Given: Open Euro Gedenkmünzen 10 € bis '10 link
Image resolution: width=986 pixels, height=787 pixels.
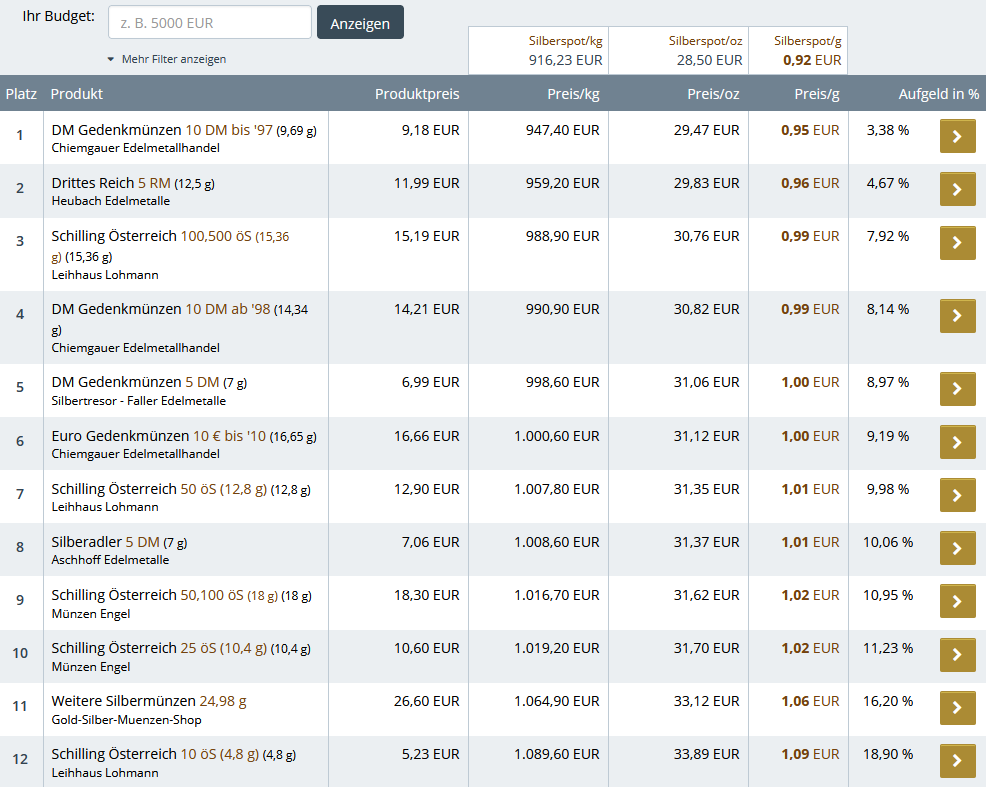Looking at the screenshot, I should pyautogui.click(x=184, y=436).
